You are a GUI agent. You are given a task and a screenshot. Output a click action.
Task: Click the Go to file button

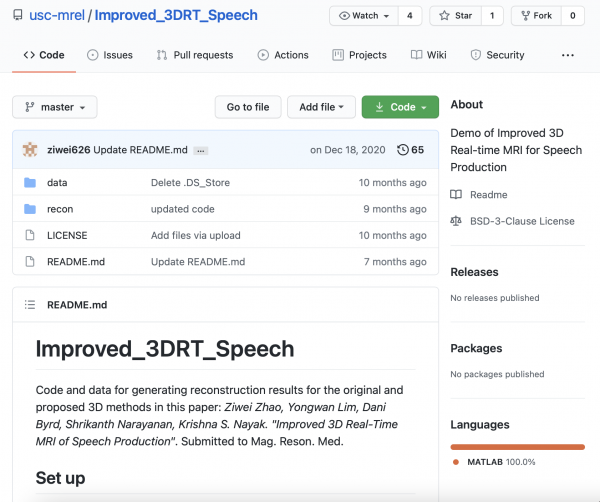coord(247,107)
